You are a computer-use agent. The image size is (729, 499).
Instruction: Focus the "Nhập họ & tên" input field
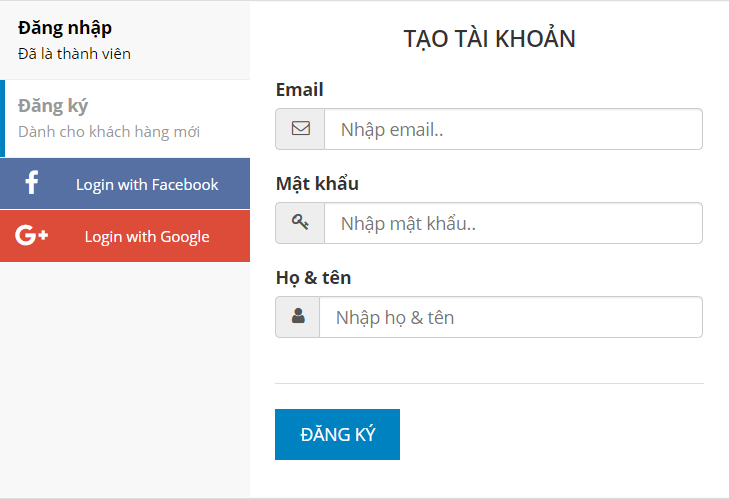point(511,317)
